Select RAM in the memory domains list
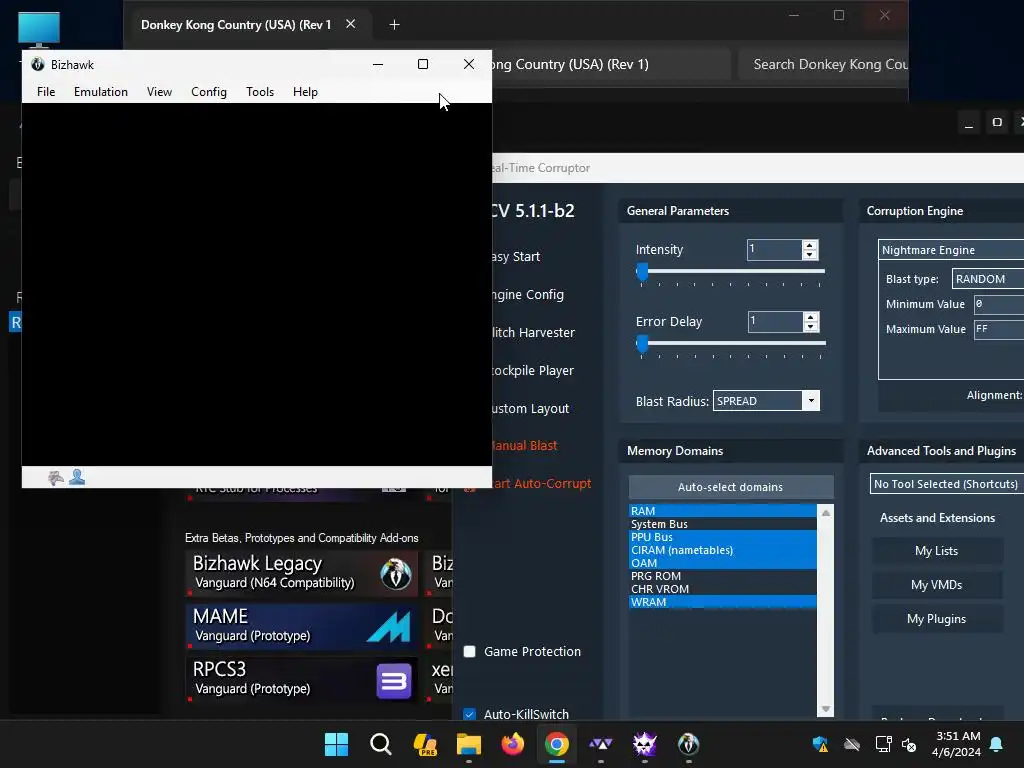 point(722,511)
